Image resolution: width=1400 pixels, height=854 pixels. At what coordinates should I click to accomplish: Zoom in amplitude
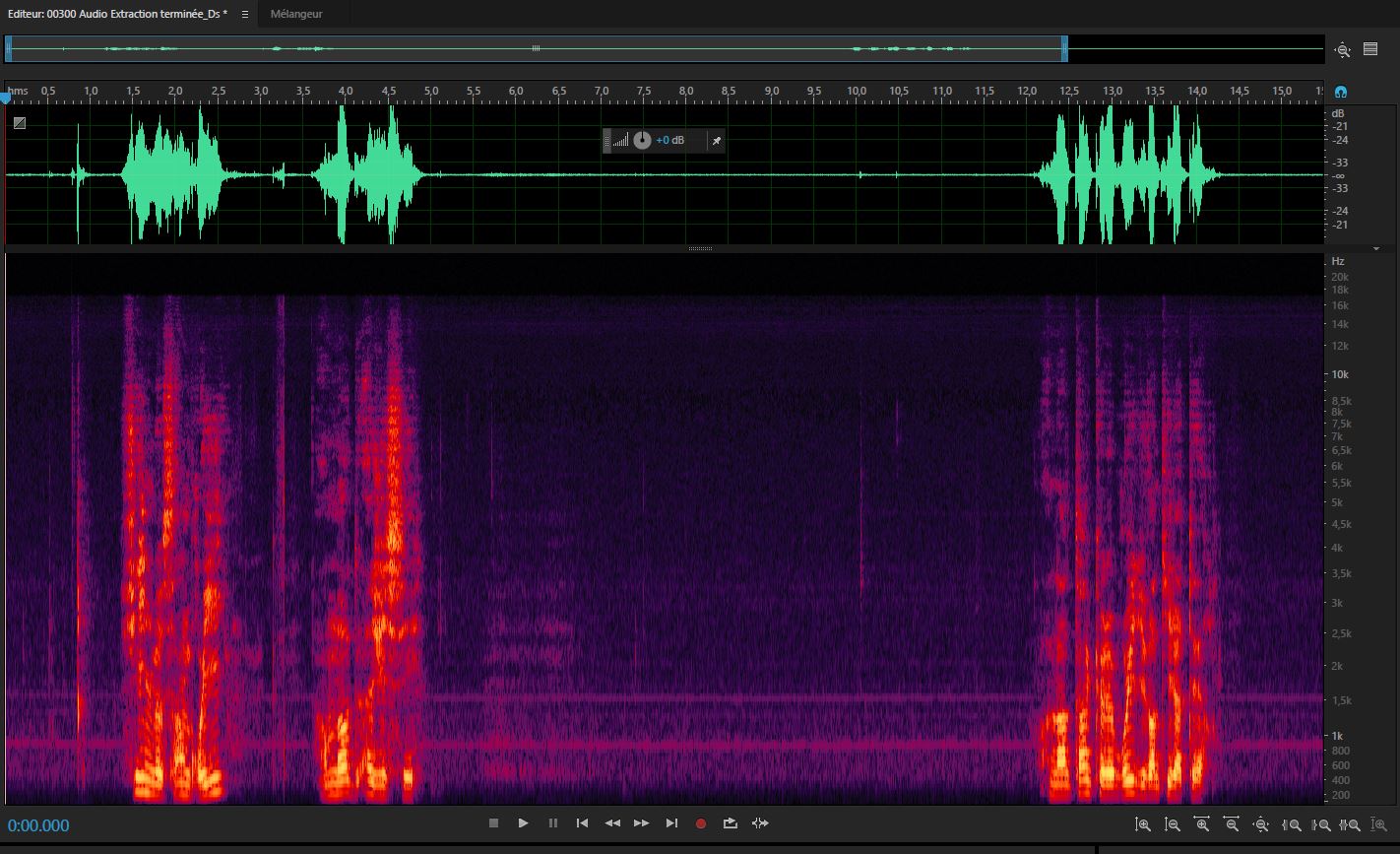pos(1142,824)
